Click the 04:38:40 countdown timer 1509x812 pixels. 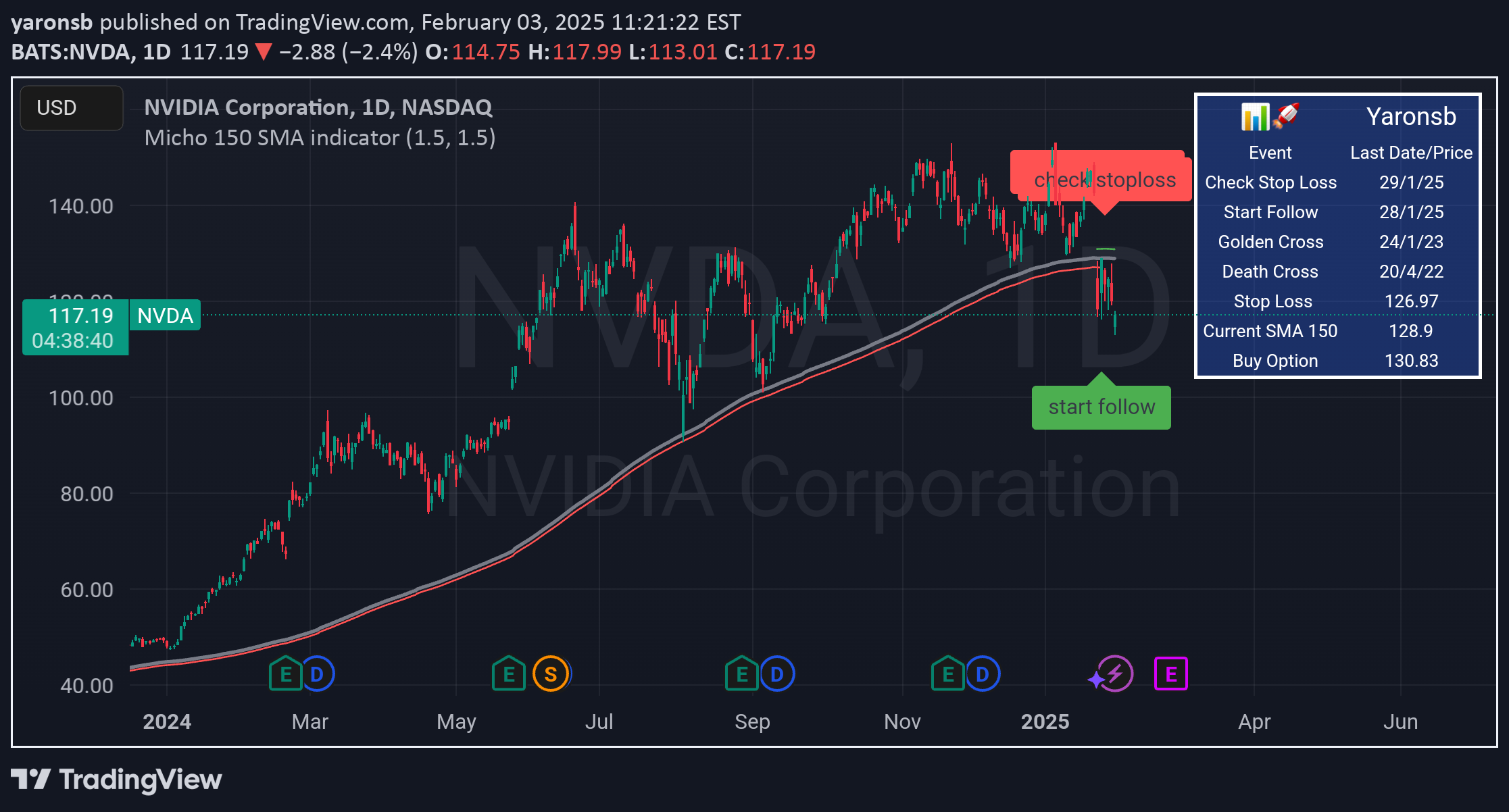click(x=72, y=340)
